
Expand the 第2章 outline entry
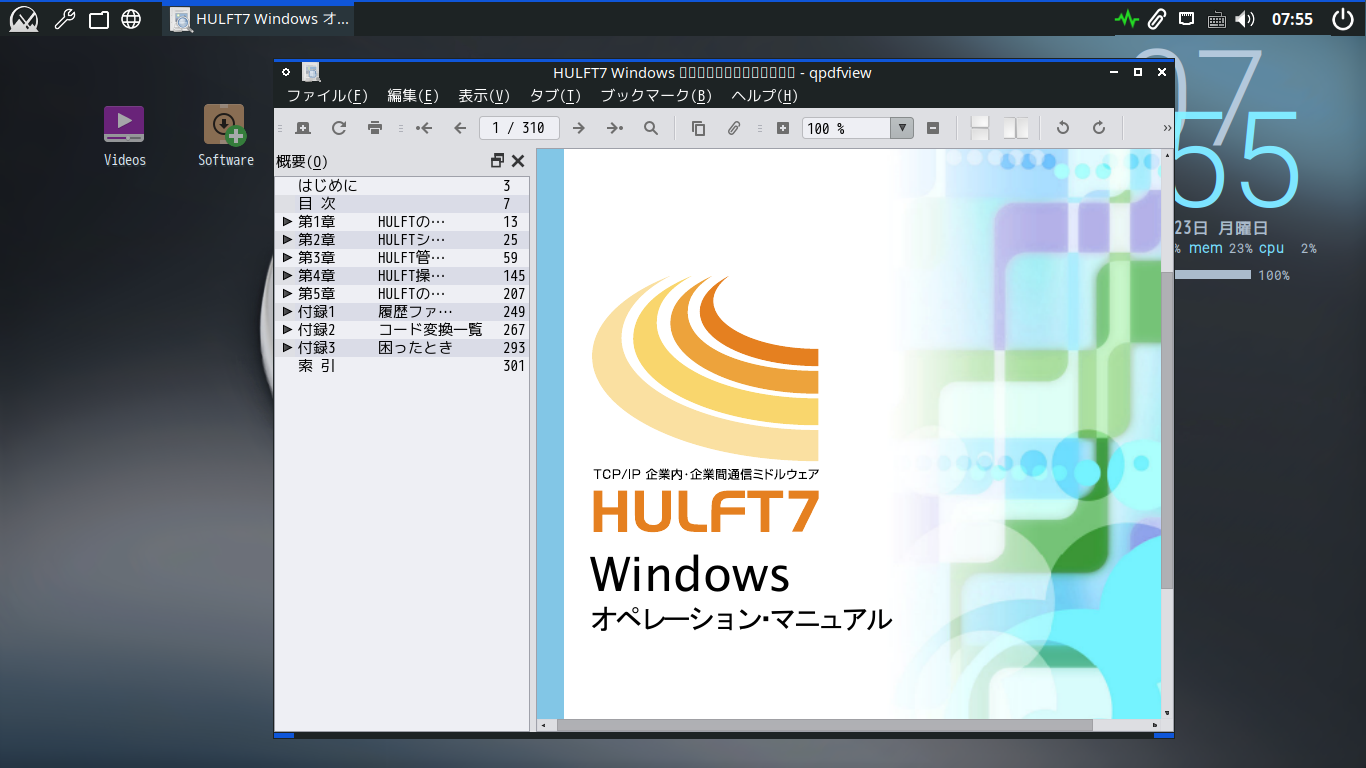coord(287,240)
